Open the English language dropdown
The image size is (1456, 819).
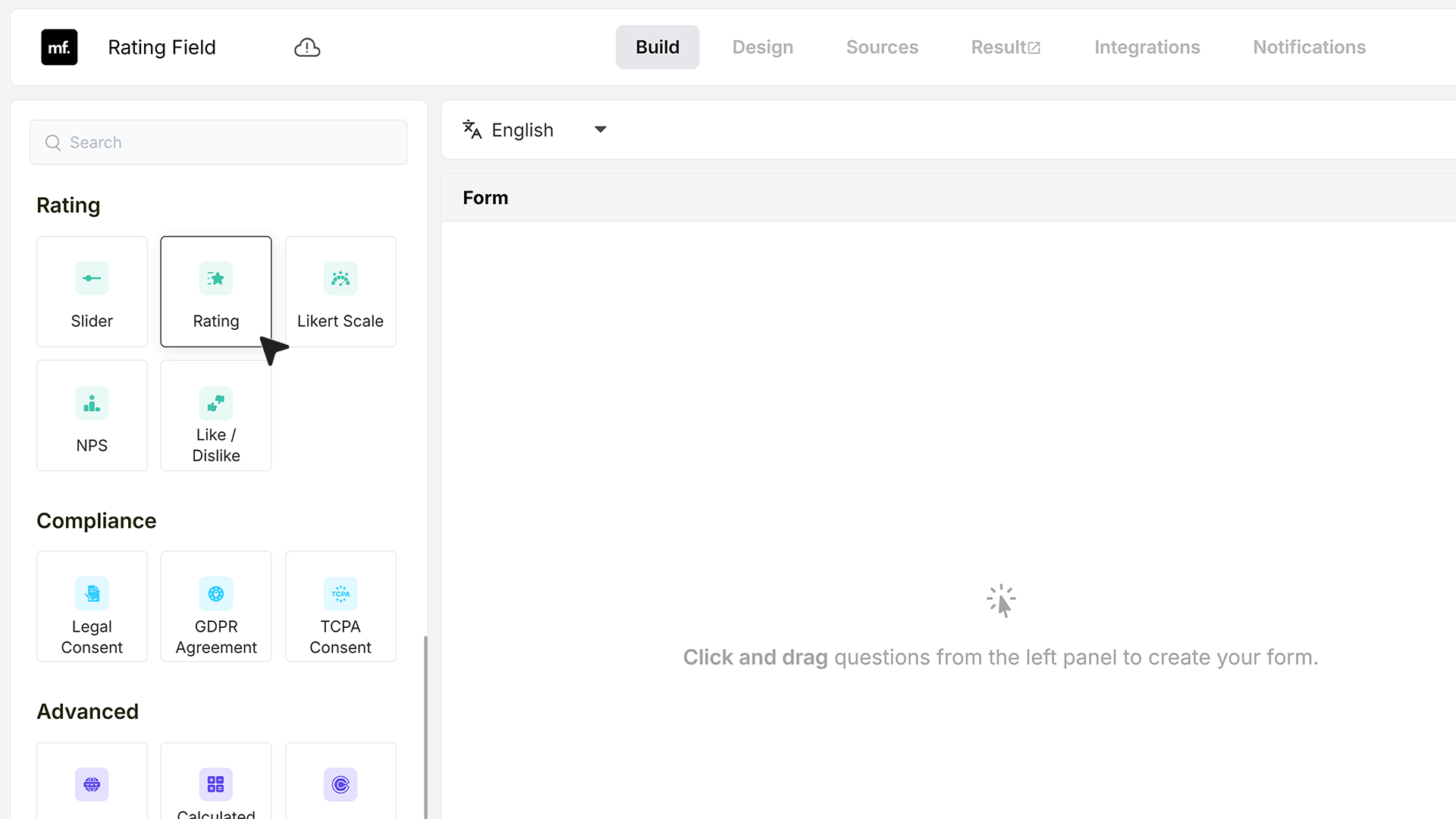point(535,130)
